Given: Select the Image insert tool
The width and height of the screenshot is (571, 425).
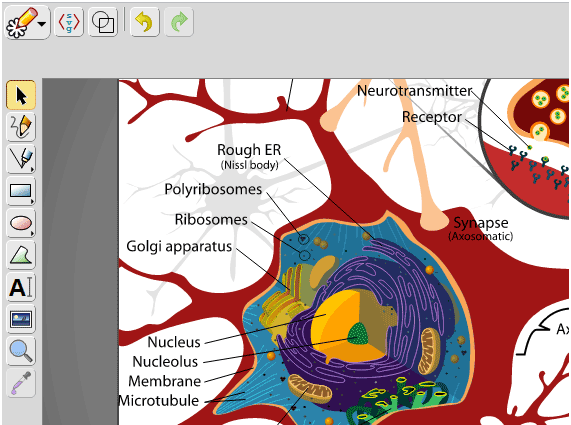Looking at the screenshot, I should tap(21, 319).
